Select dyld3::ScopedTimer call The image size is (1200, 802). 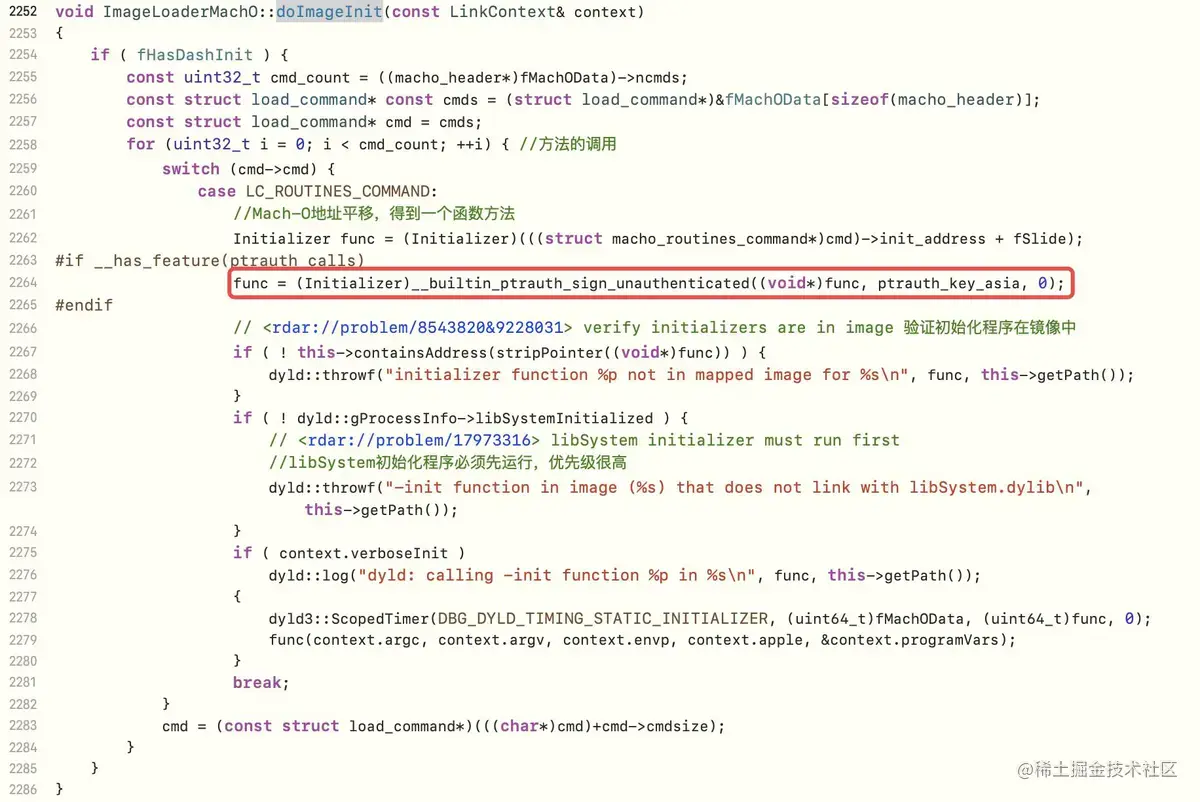tap(347, 619)
